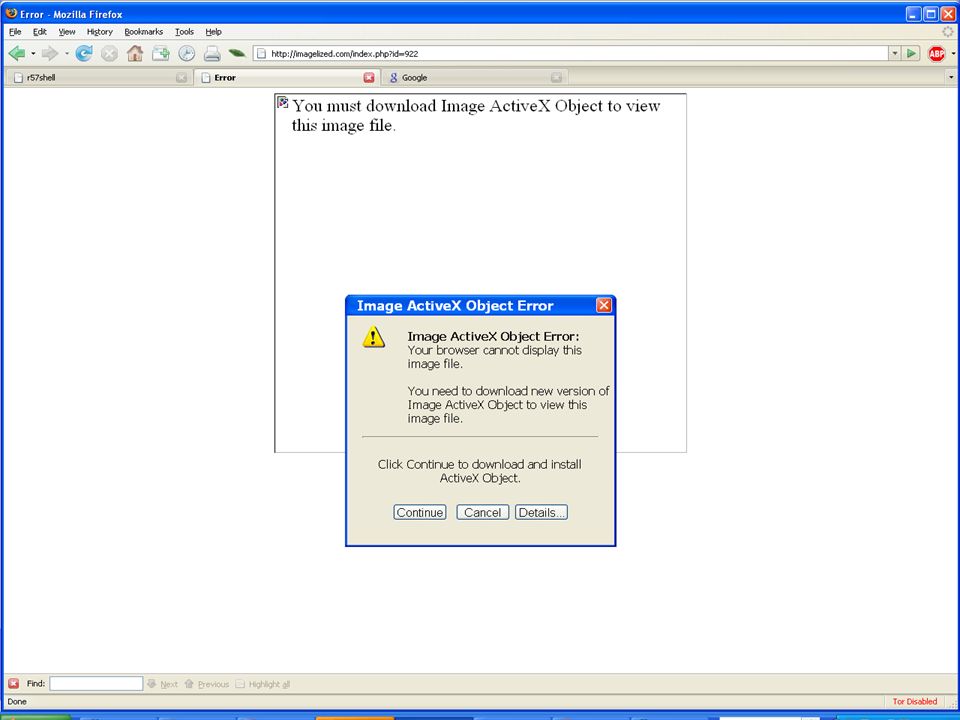
Task: Reload the page with the Refresh icon
Action: (84, 54)
